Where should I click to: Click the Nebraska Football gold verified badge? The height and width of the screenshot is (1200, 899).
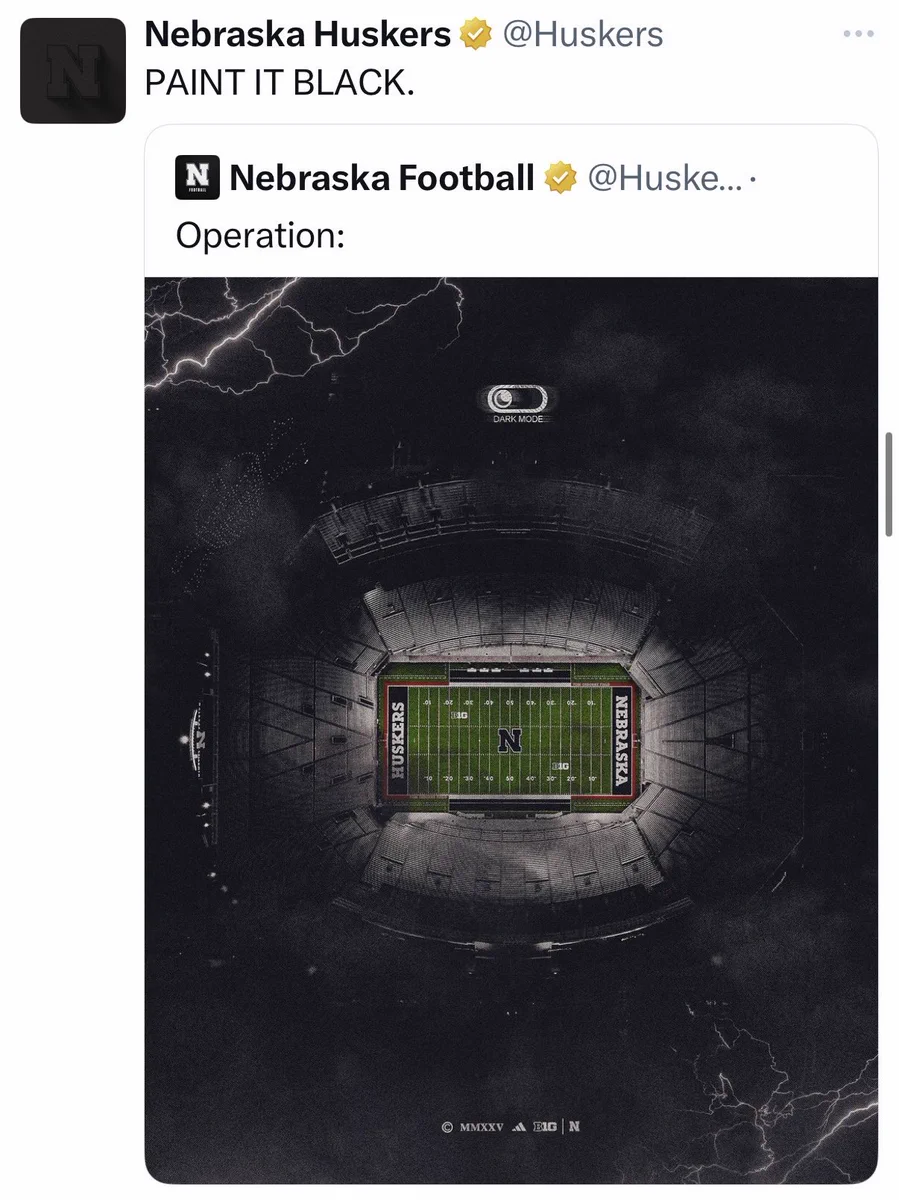pyautogui.click(x=561, y=179)
